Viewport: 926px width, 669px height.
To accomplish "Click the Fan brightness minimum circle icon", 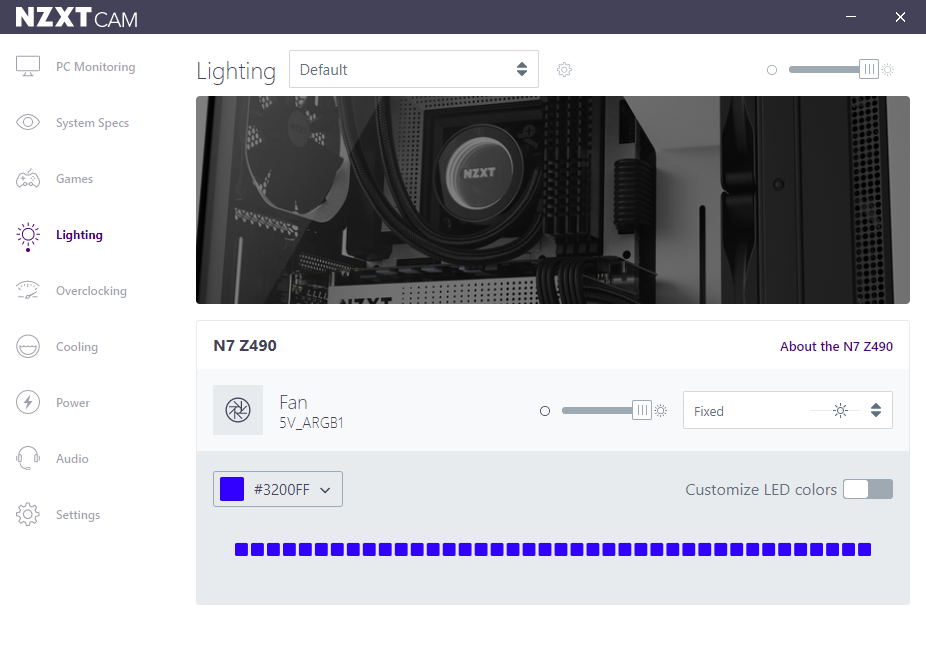I will [x=545, y=410].
